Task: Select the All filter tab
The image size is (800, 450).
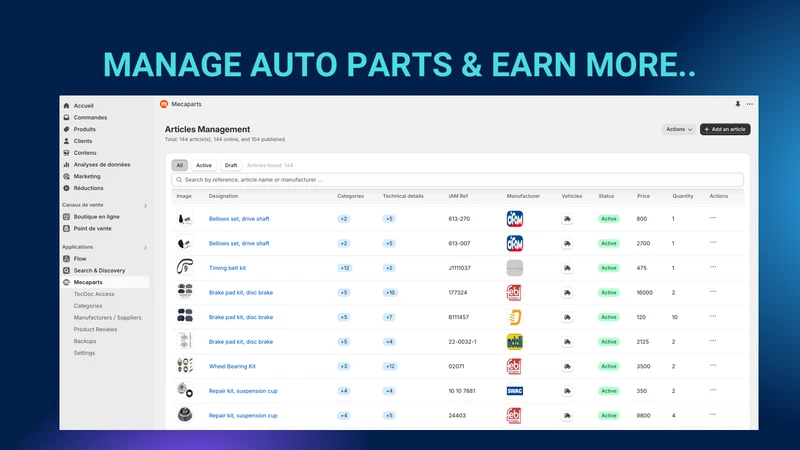Action: [180, 165]
